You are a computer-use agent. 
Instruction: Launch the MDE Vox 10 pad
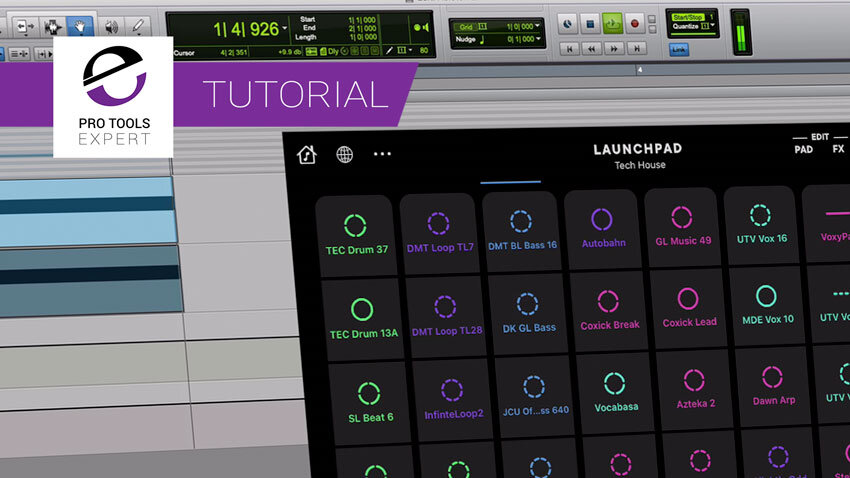coord(767,307)
